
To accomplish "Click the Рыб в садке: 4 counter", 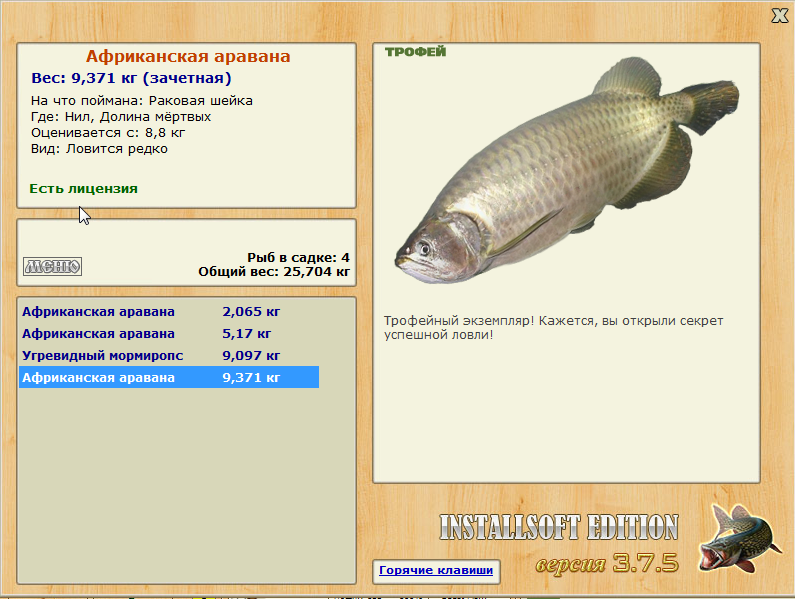I will (298, 258).
